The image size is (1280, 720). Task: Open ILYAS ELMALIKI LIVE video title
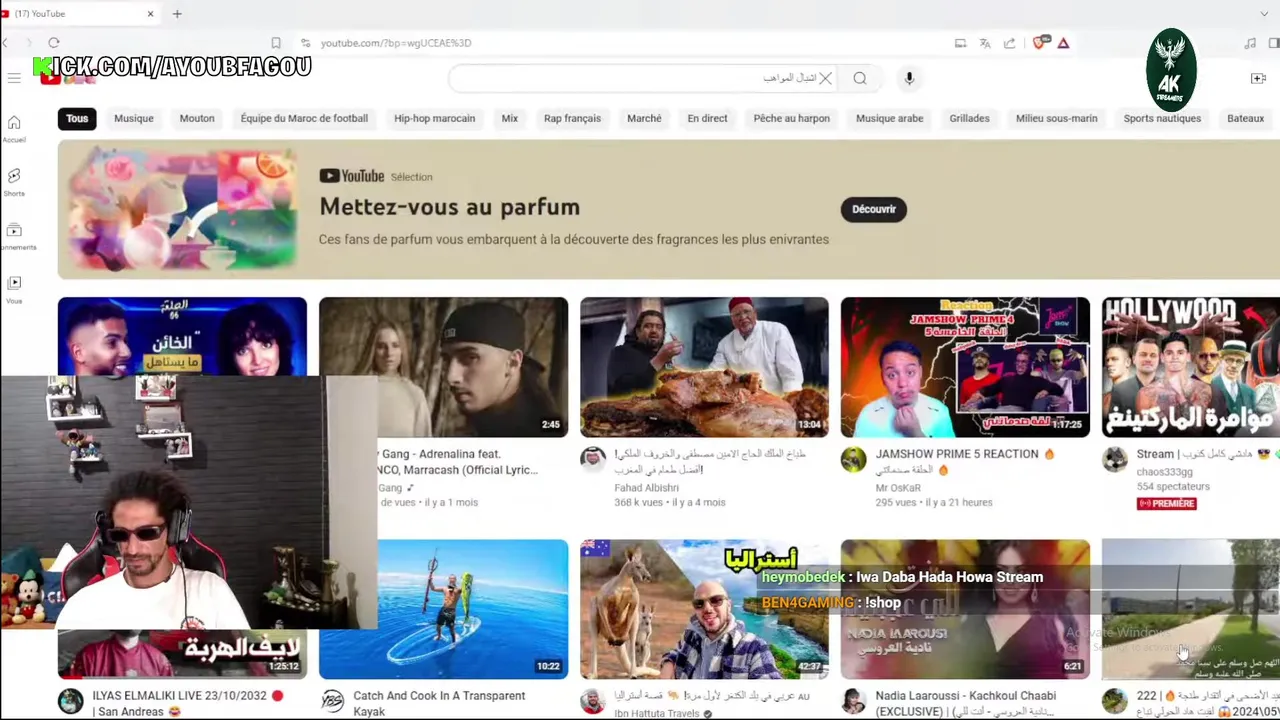coord(188,703)
